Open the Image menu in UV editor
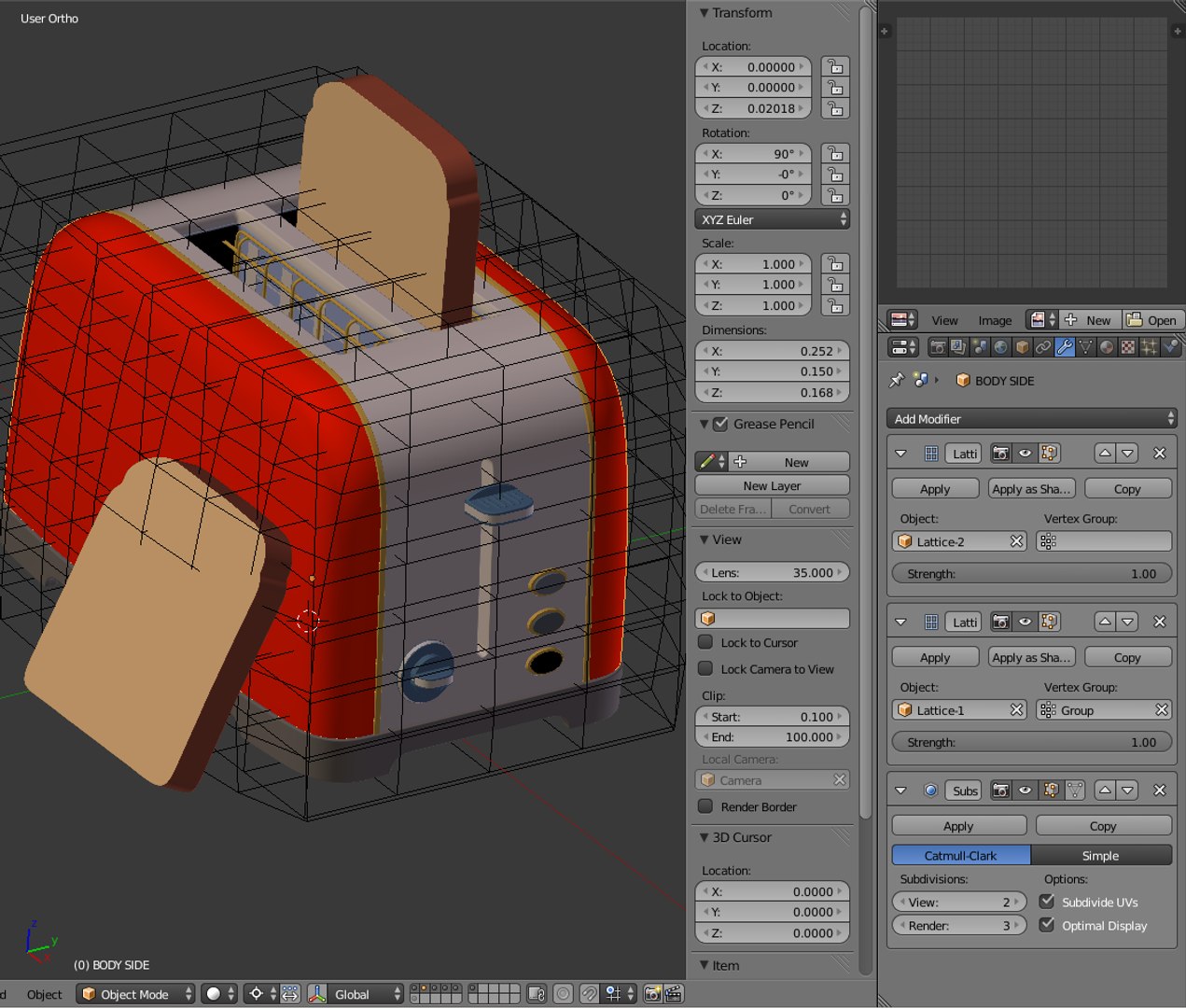This screenshot has height=1008, width=1186. pyautogui.click(x=994, y=320)
